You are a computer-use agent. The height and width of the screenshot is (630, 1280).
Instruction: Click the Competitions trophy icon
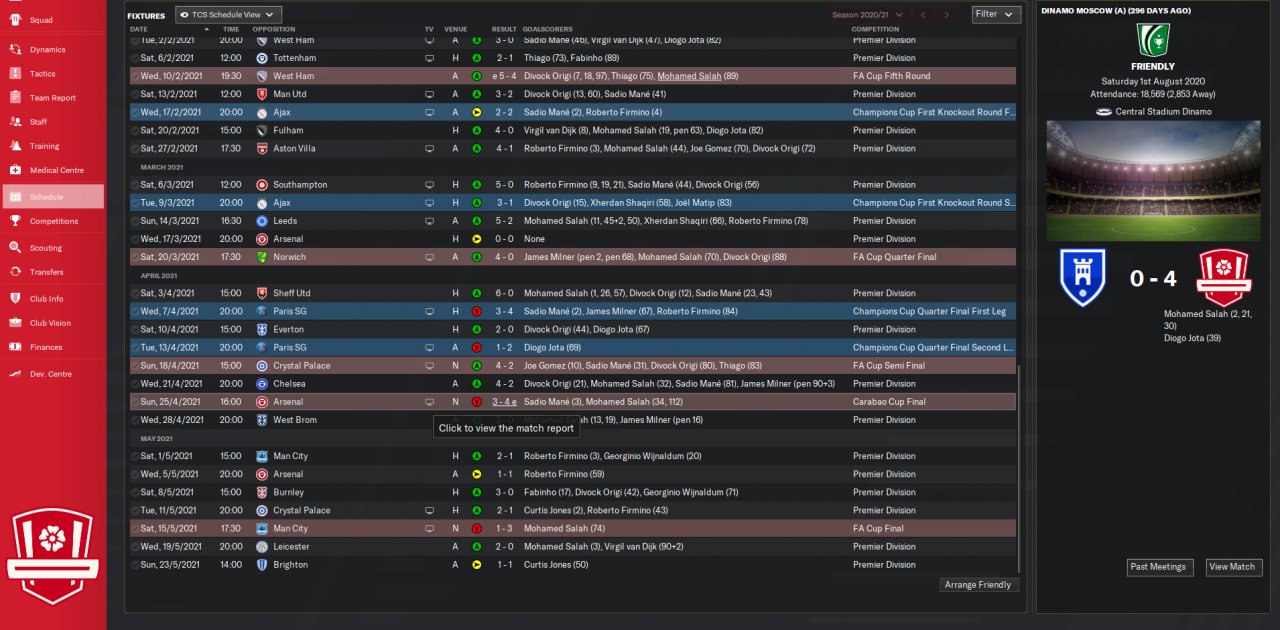click(x=15, y=221)
